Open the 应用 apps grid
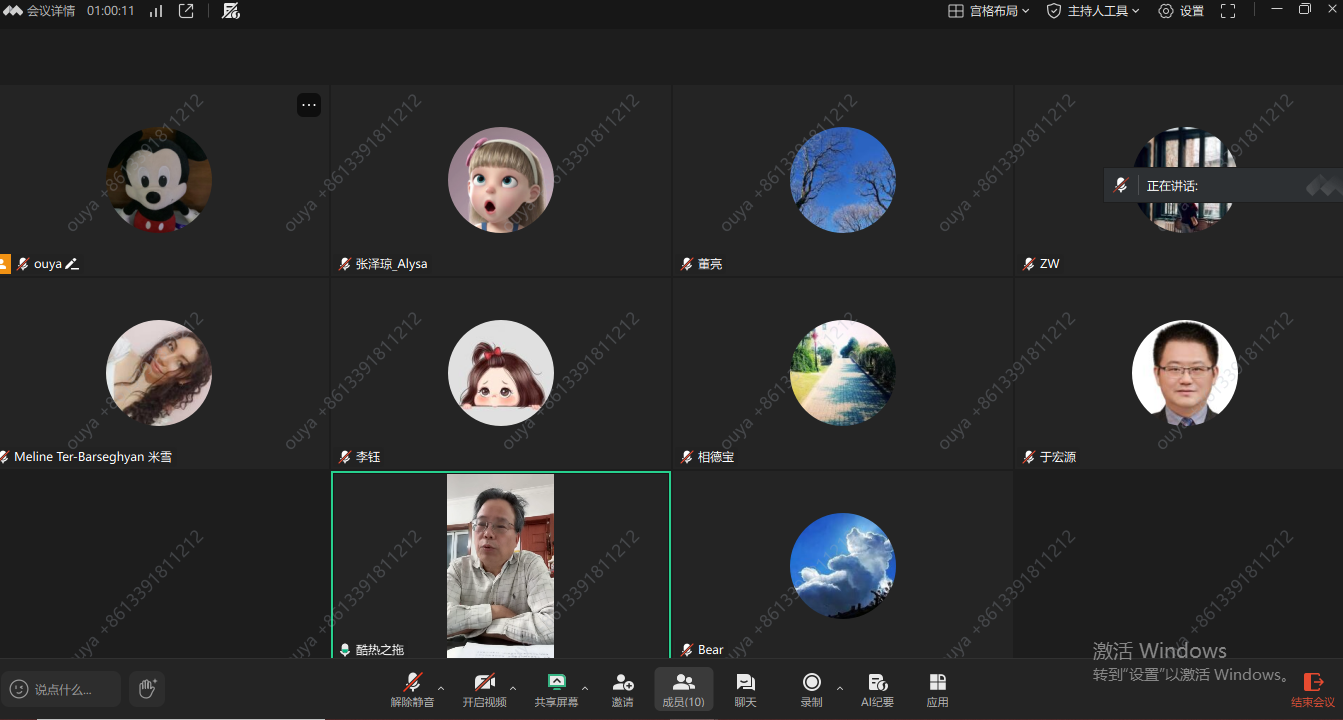Image resolution: width=1343 pixels, height=720 pixels. [937, 688]
